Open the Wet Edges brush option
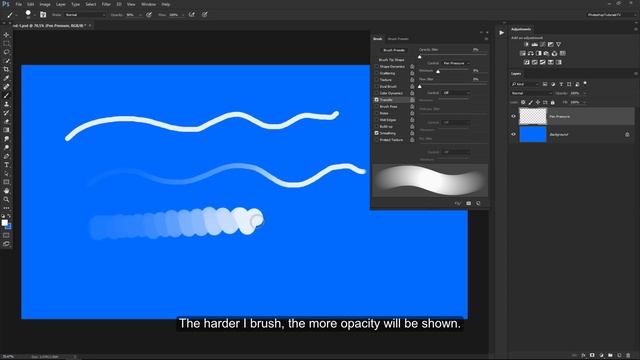 point(388,120)
